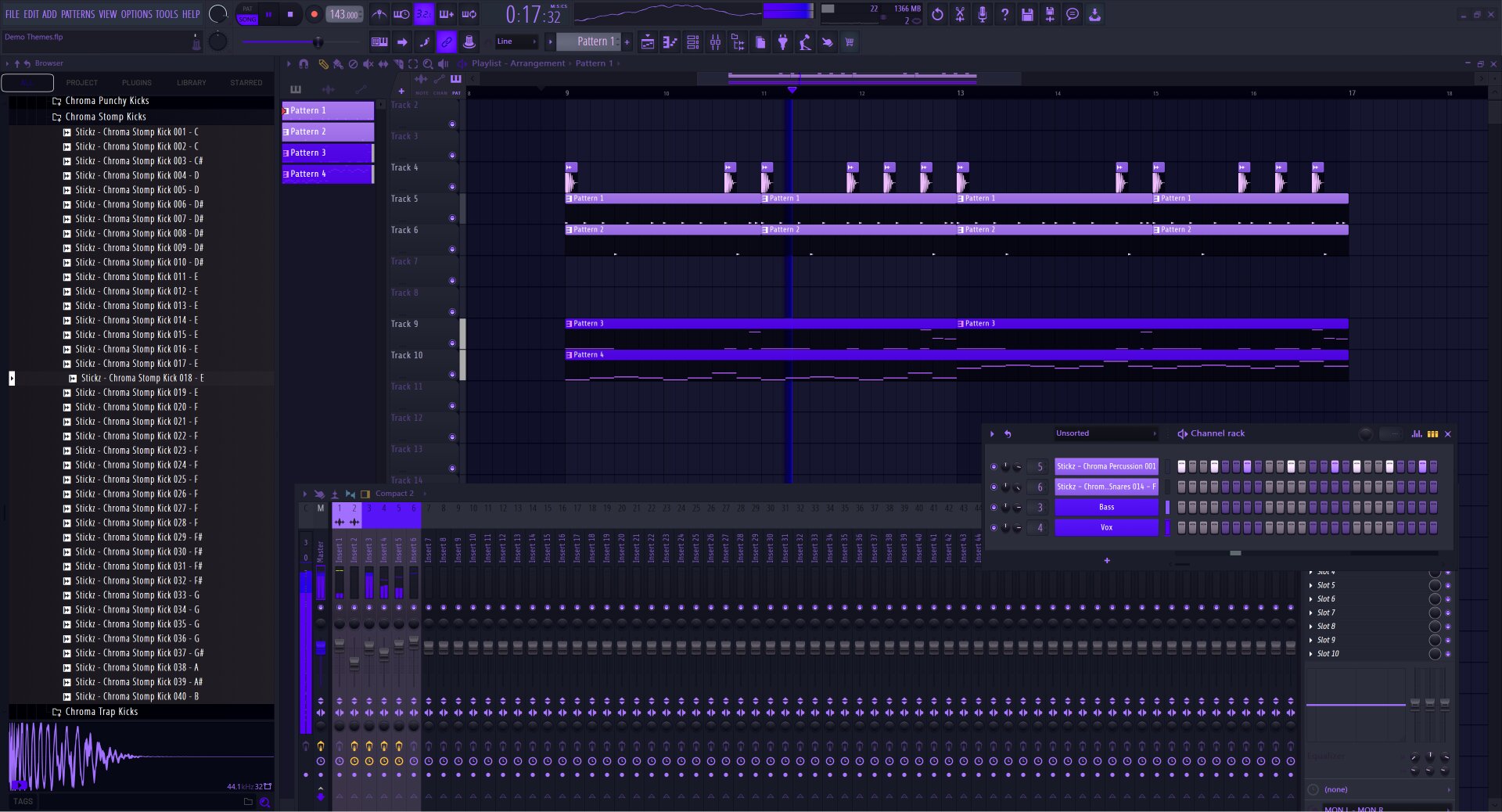The width and height of the screenshot is (1502, 812).
Task: Select Pattern 3 in the pattern picker
Action: pyautogui.click(x=328, y=153)
